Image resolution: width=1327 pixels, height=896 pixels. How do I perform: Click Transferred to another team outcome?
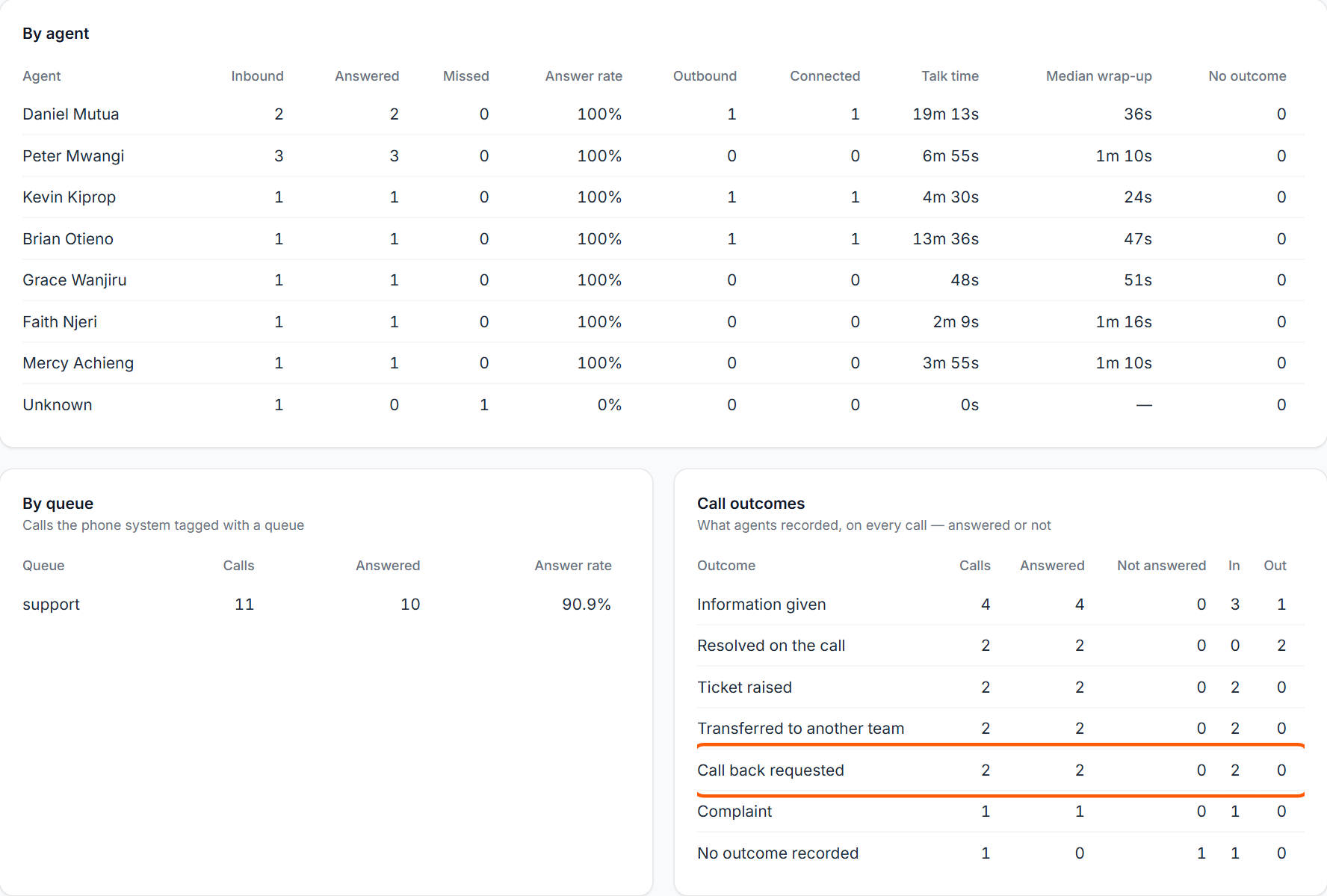(800, 729)
